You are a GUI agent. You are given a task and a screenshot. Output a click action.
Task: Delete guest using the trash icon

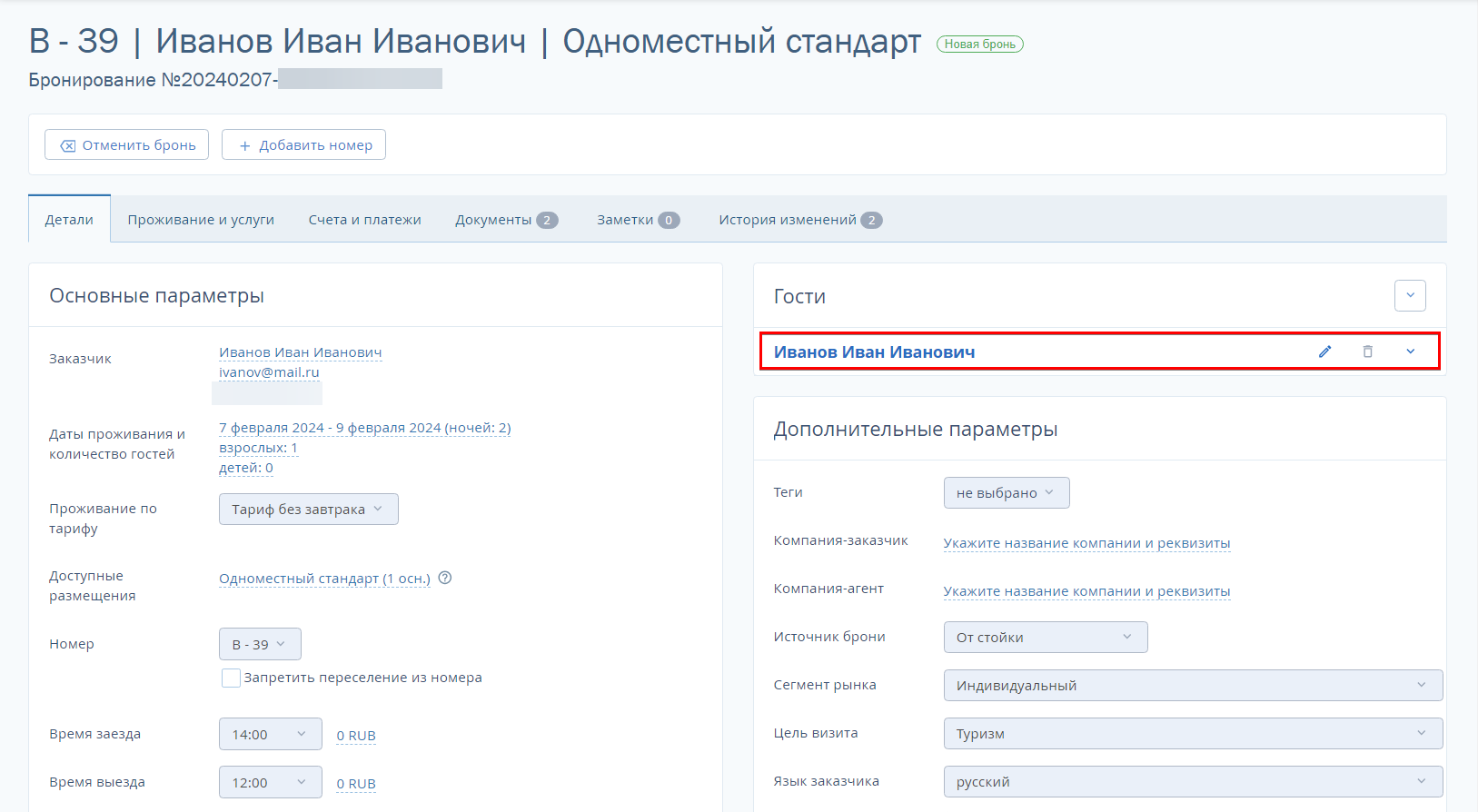pyautogui.click(x=1368, y=352)
